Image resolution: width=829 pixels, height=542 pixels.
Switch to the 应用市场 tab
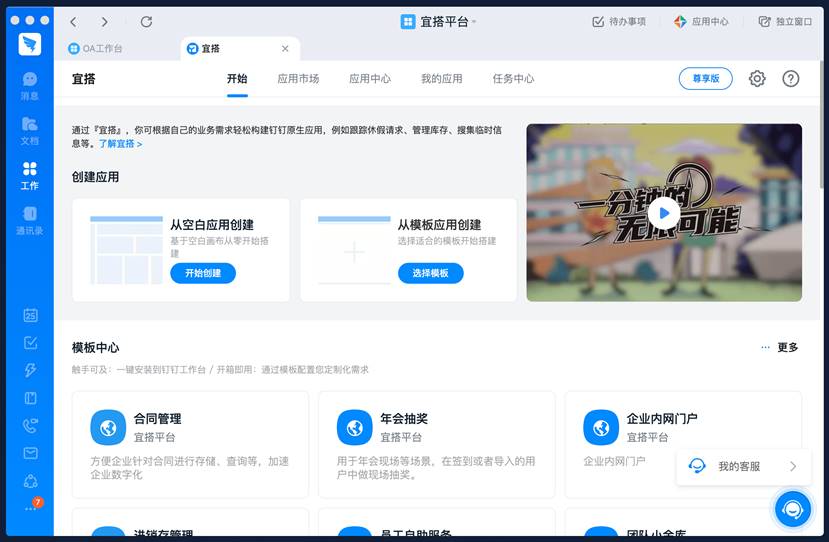(x=298, y=78)
